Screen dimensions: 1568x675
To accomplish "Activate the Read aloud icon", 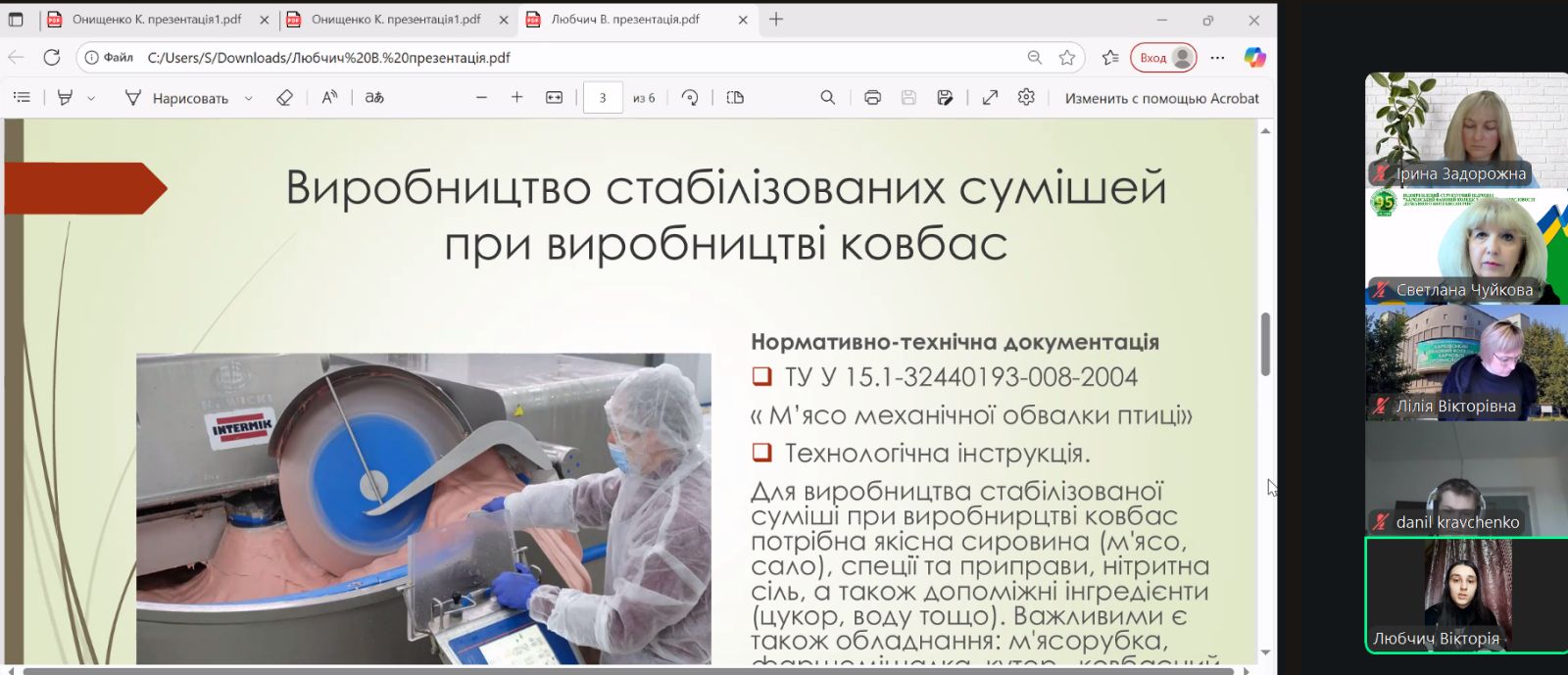I will (x=329, y=97).
